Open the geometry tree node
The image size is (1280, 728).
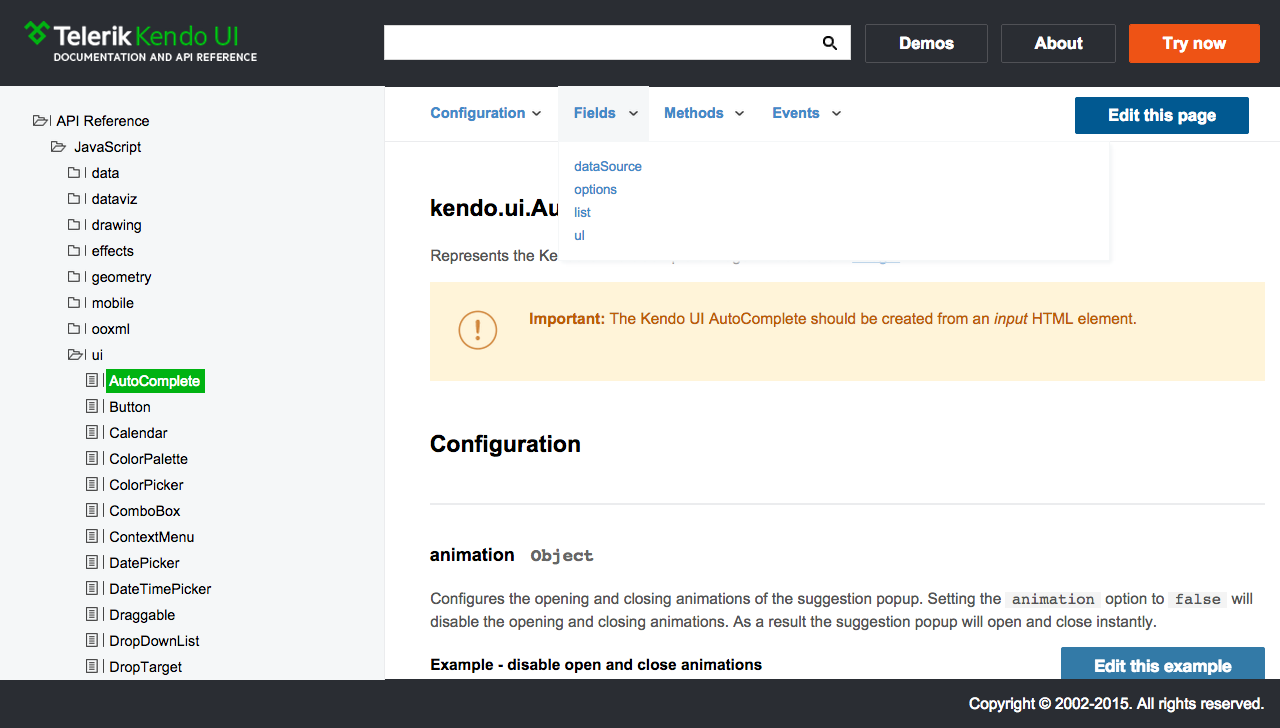coord(121,277)
